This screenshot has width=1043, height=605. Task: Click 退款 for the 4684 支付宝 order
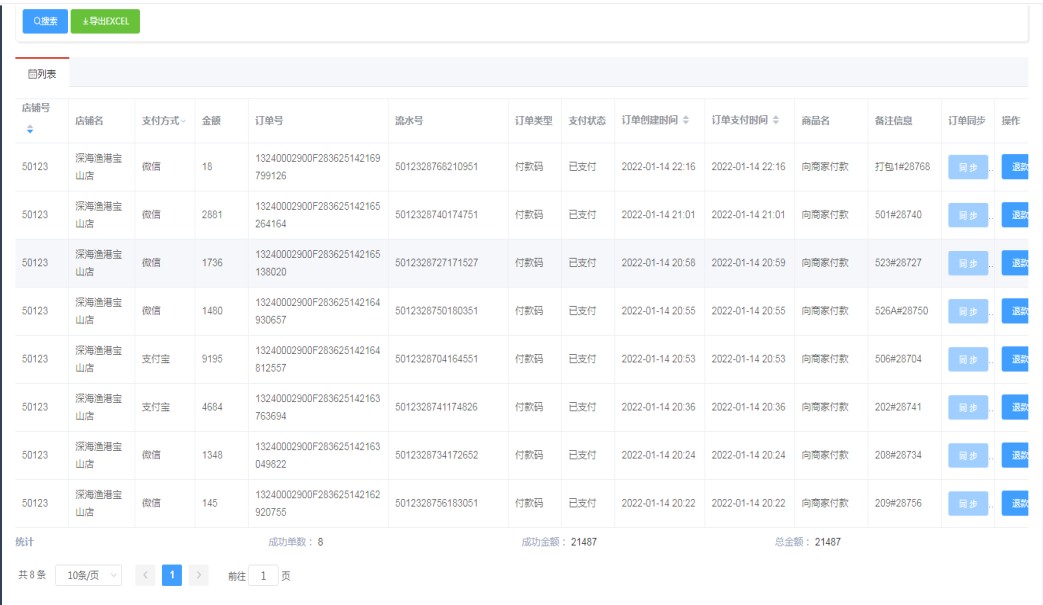pyautogui.click(x=1018, y=407)
